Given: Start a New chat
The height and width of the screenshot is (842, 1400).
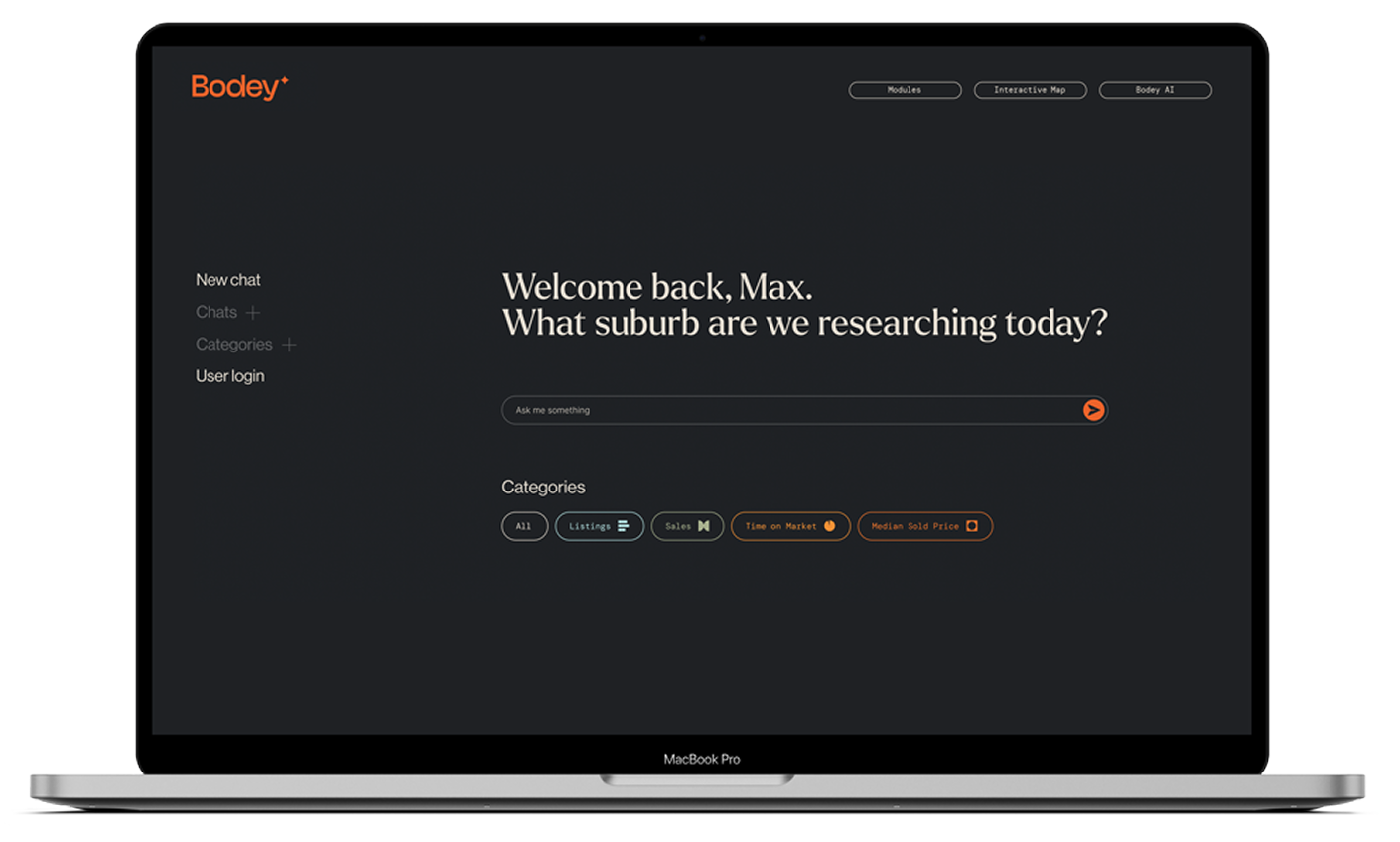Looking at the screenshot, I should (x=228, y=279).
